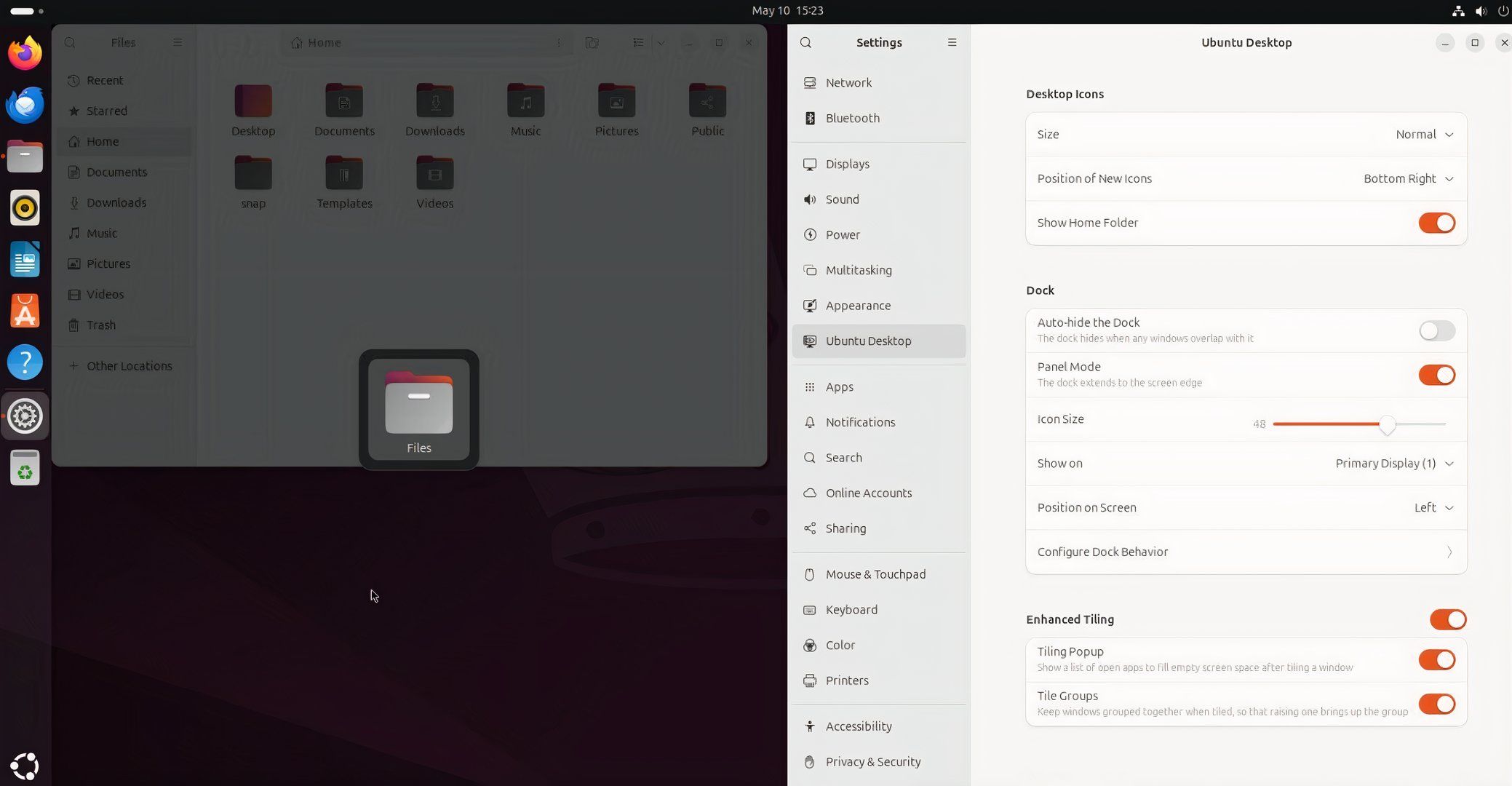
Task: Disable the Tile Groups switch
Action: (x=1436, y=704)
